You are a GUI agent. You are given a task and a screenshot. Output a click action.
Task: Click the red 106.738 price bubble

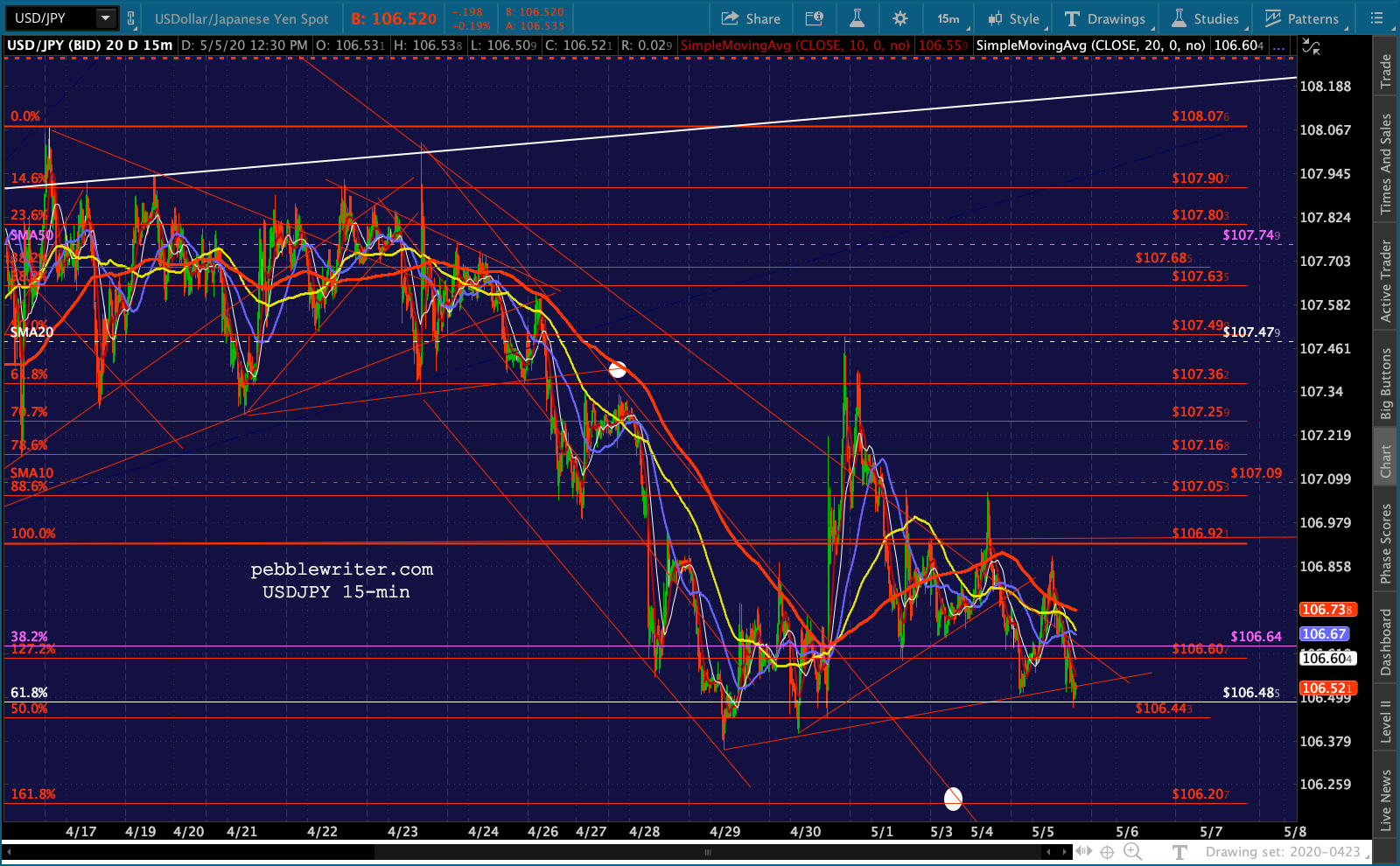click(x=1327, y=610)
